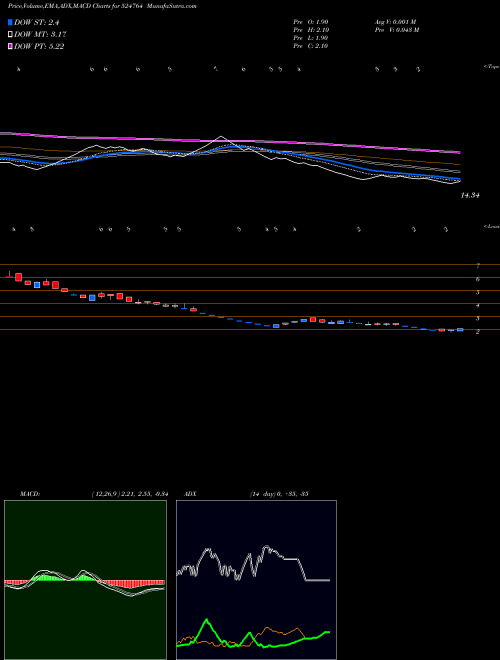Click the 'Pre H: 2.10' value

(311, 30)
